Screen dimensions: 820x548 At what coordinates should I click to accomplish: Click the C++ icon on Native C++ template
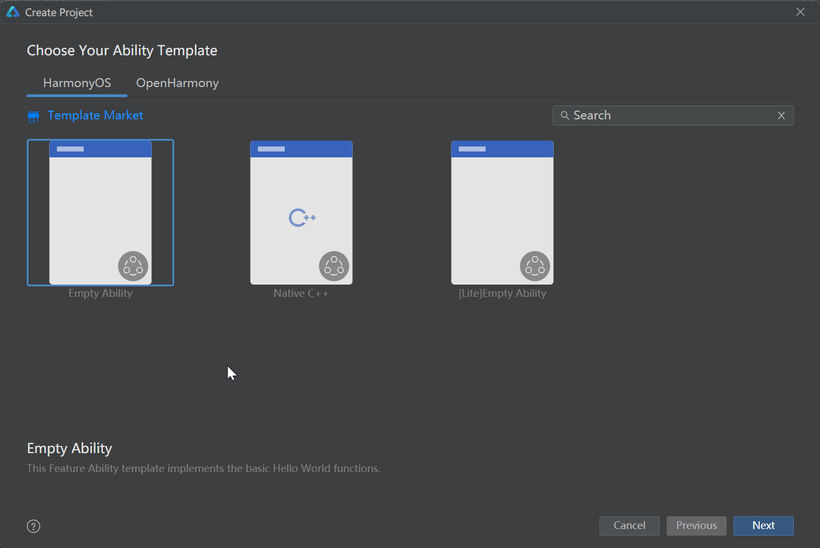point(302,218)
